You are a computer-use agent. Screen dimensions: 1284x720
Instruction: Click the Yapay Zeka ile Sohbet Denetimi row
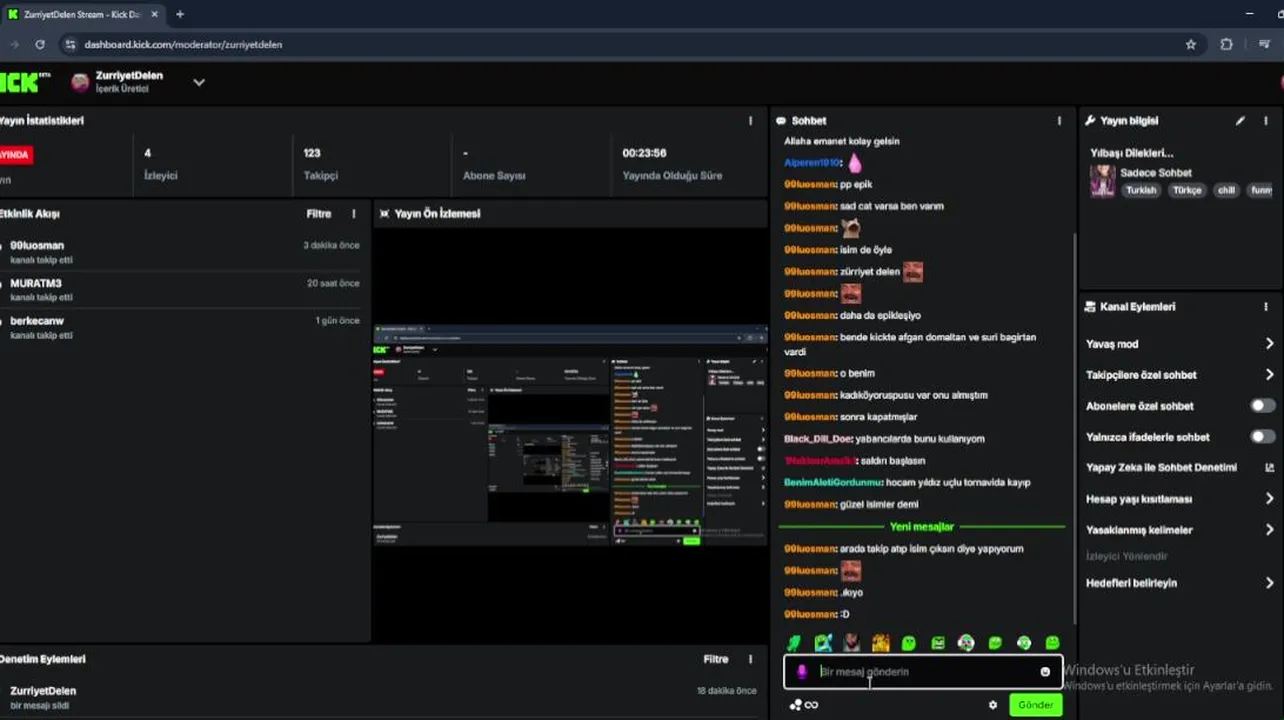tap(1180, 468)
